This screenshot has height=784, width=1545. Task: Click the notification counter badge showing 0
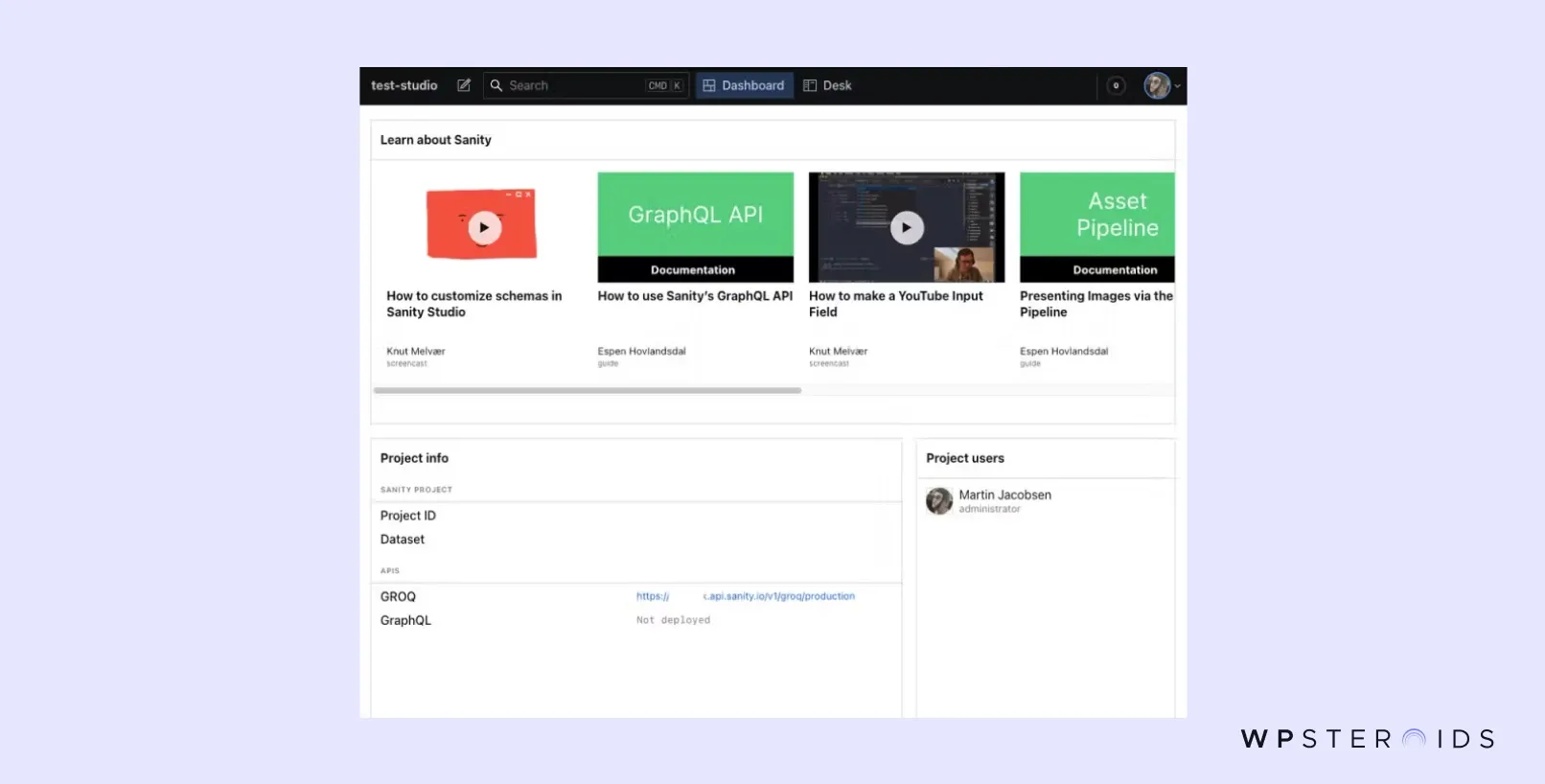(x=1116, y=85)
